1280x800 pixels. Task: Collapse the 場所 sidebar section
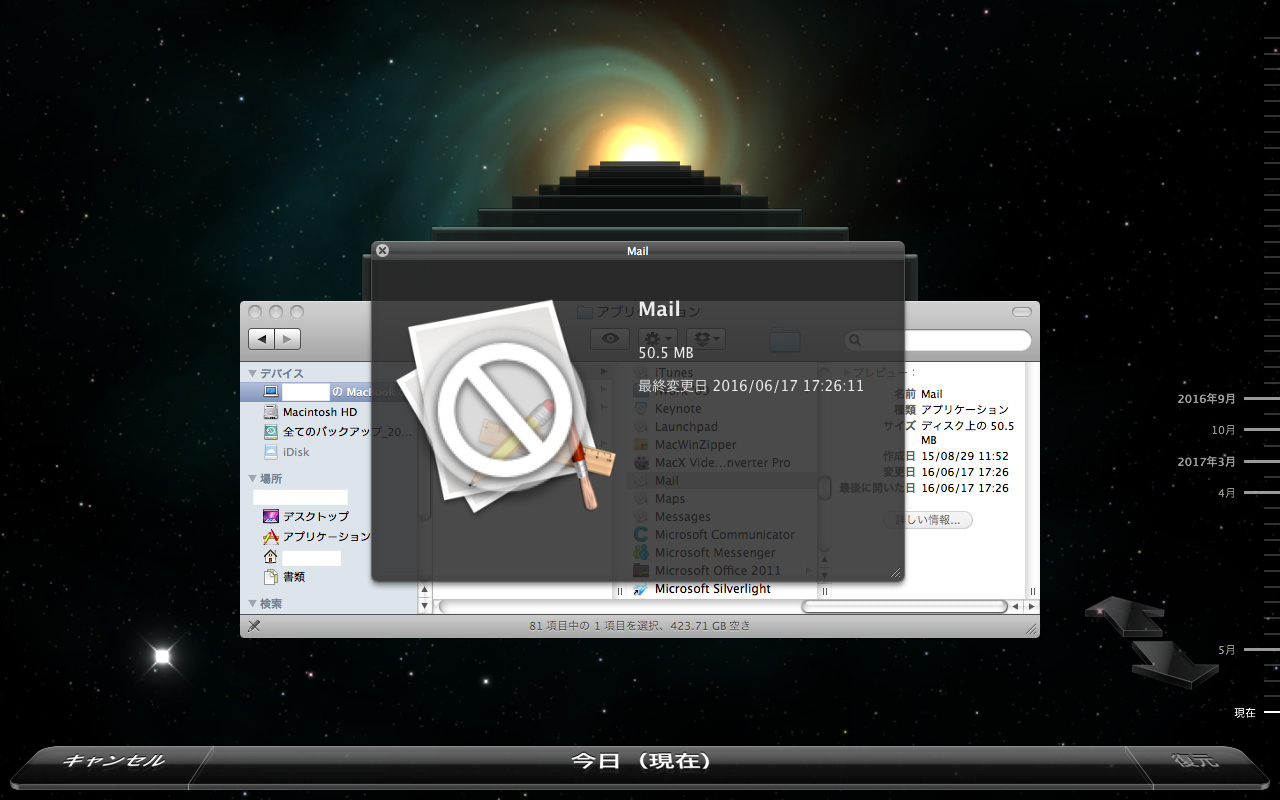coord(253,479)
